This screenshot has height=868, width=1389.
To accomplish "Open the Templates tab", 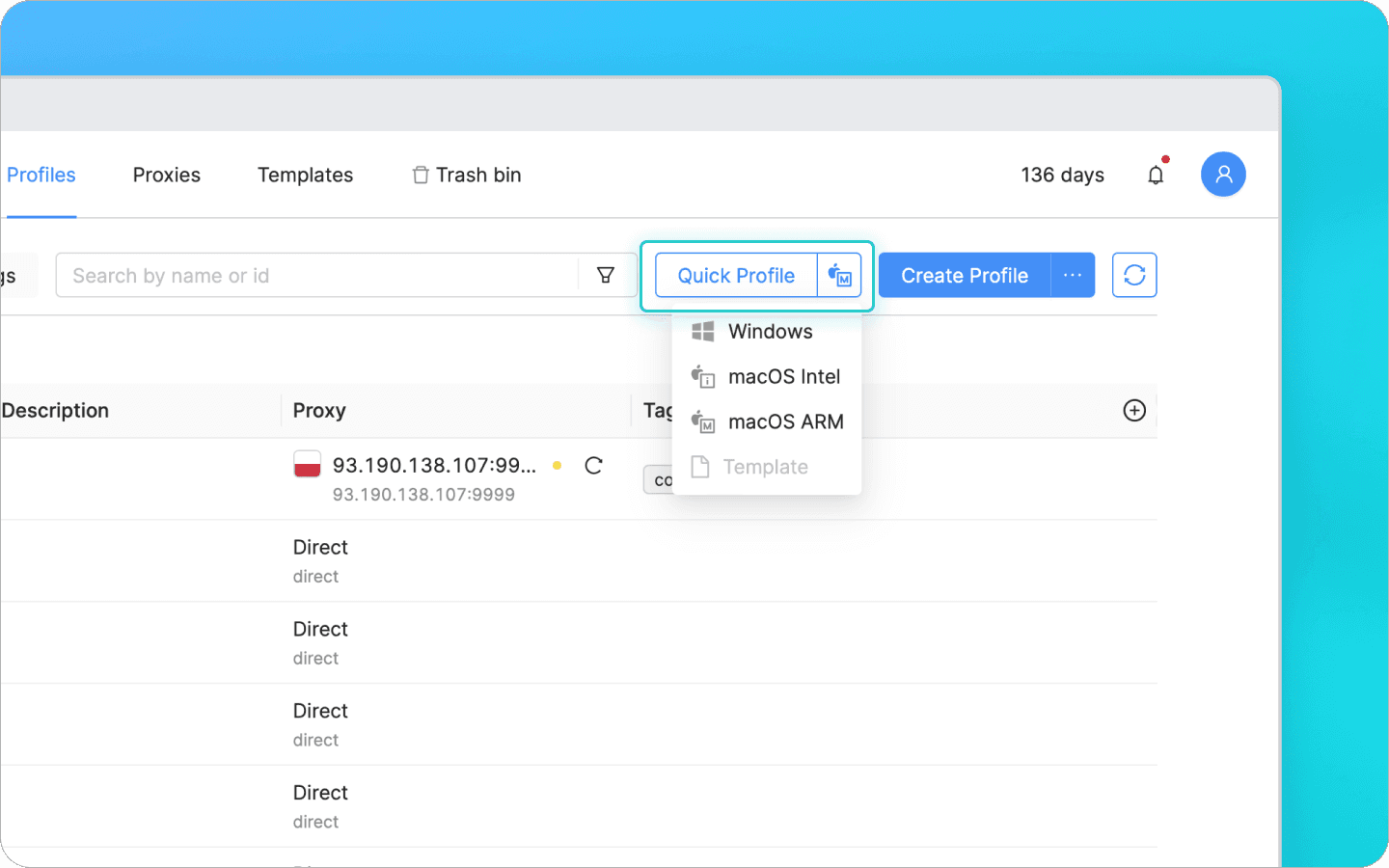I will [305, 176].
